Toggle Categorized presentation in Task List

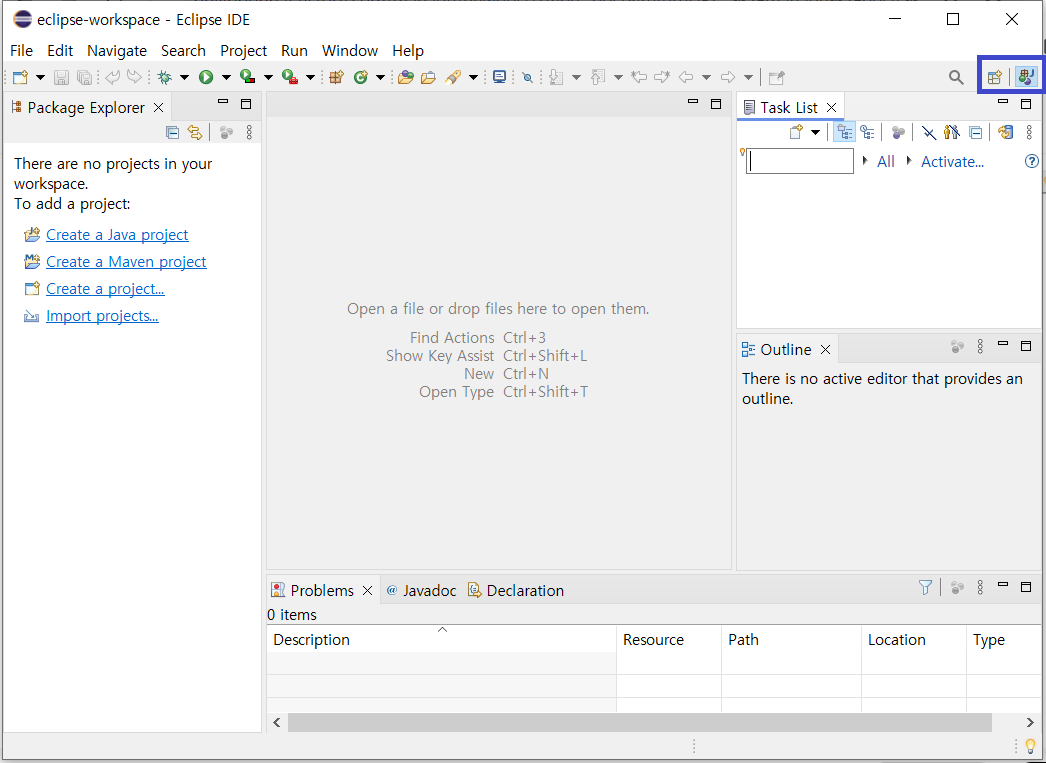[x=845, y=133]
